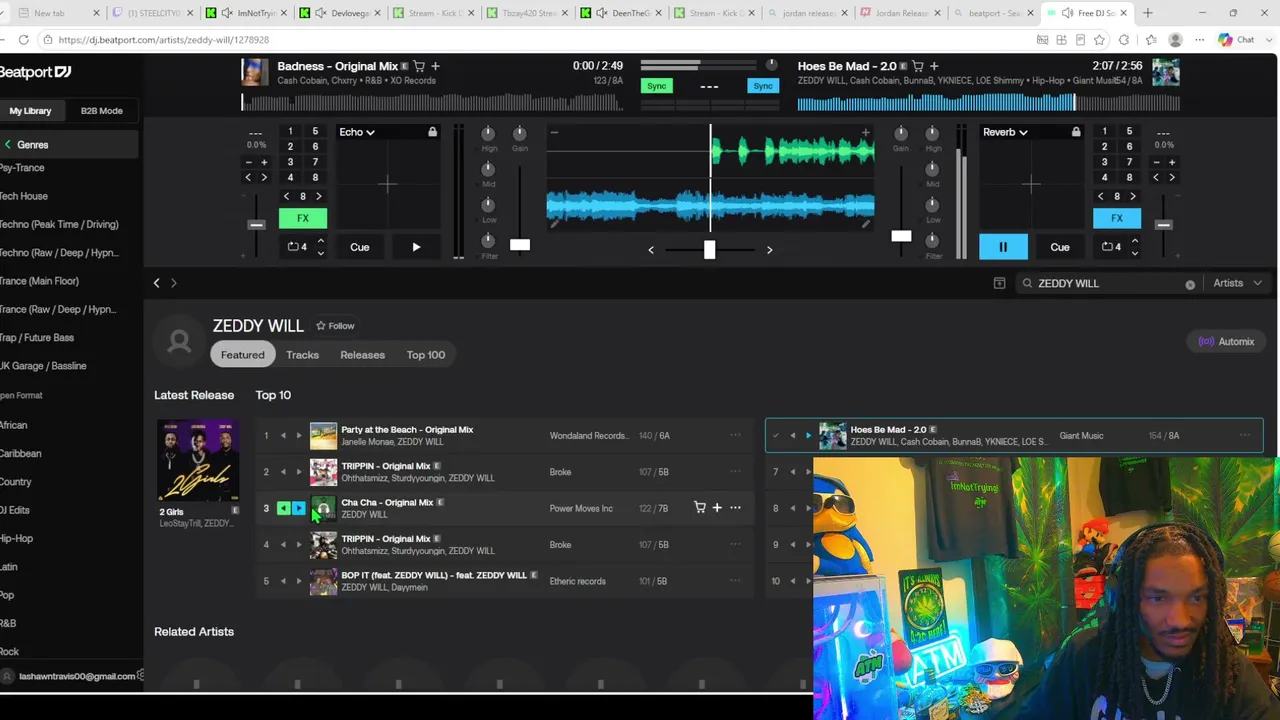Switch to B2B Mode tab
This screenshot has height=720, width=1280.
[x=101, y=111]
